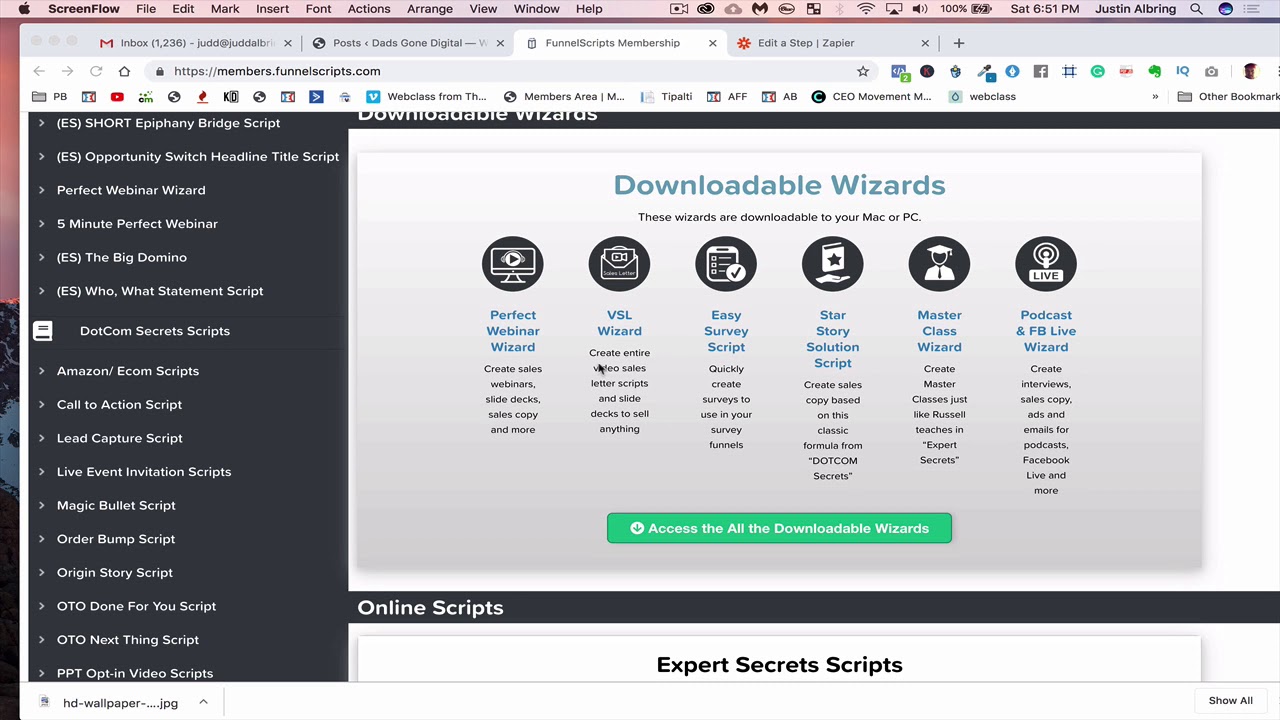The width and height of the screenshot is (1280, 720).
Task: Open a new browser tab
Action: pos(958,43)
